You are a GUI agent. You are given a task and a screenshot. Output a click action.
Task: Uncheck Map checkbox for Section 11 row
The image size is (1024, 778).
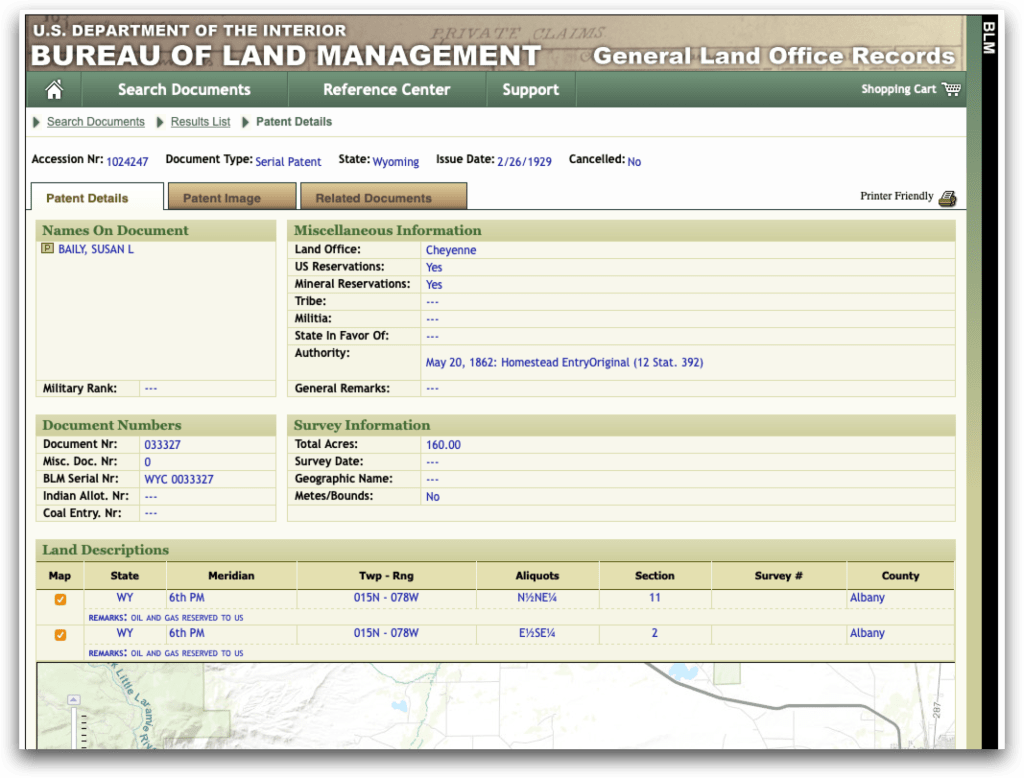(x=60, y=599)
